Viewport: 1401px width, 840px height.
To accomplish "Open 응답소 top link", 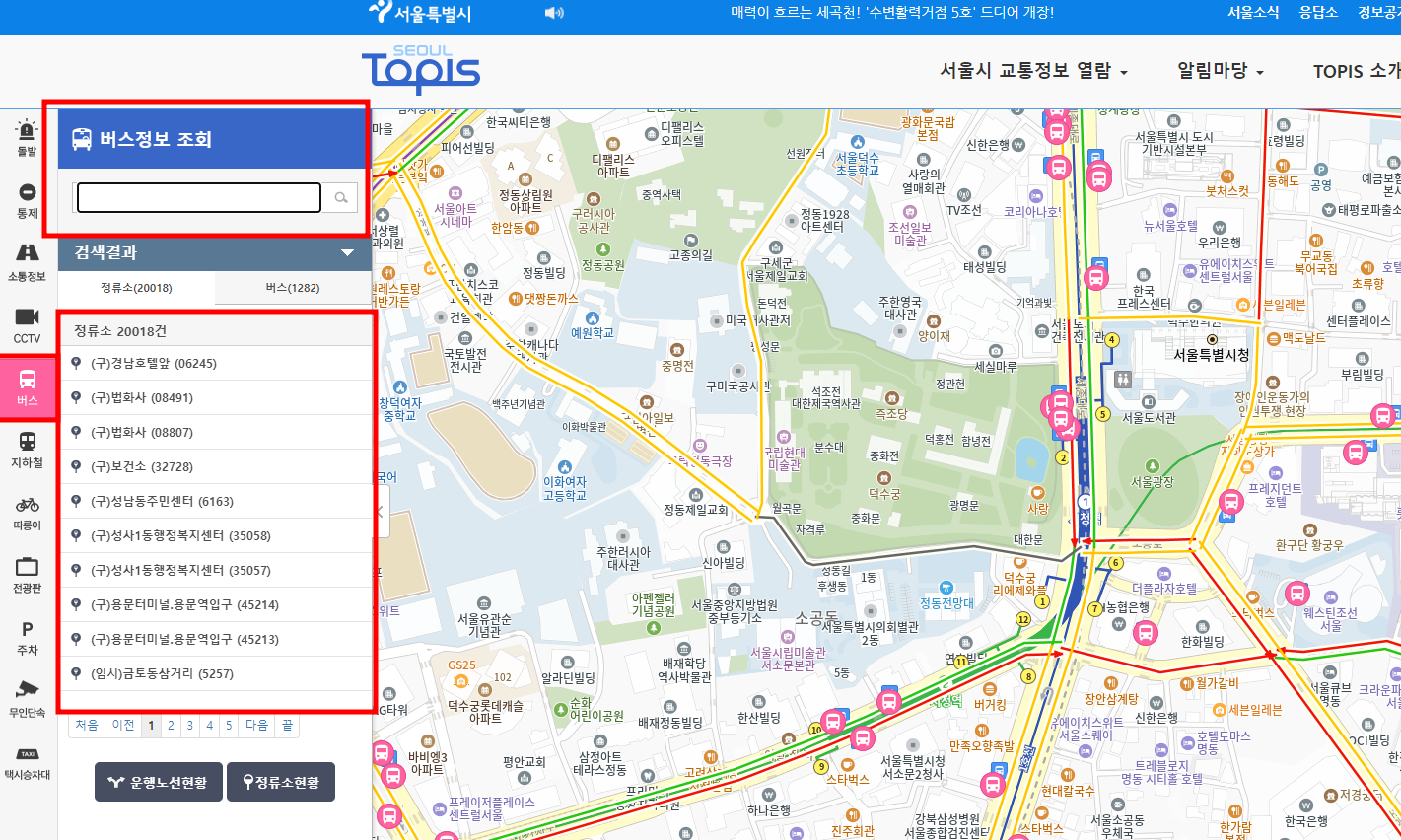I will [1318, 13].
